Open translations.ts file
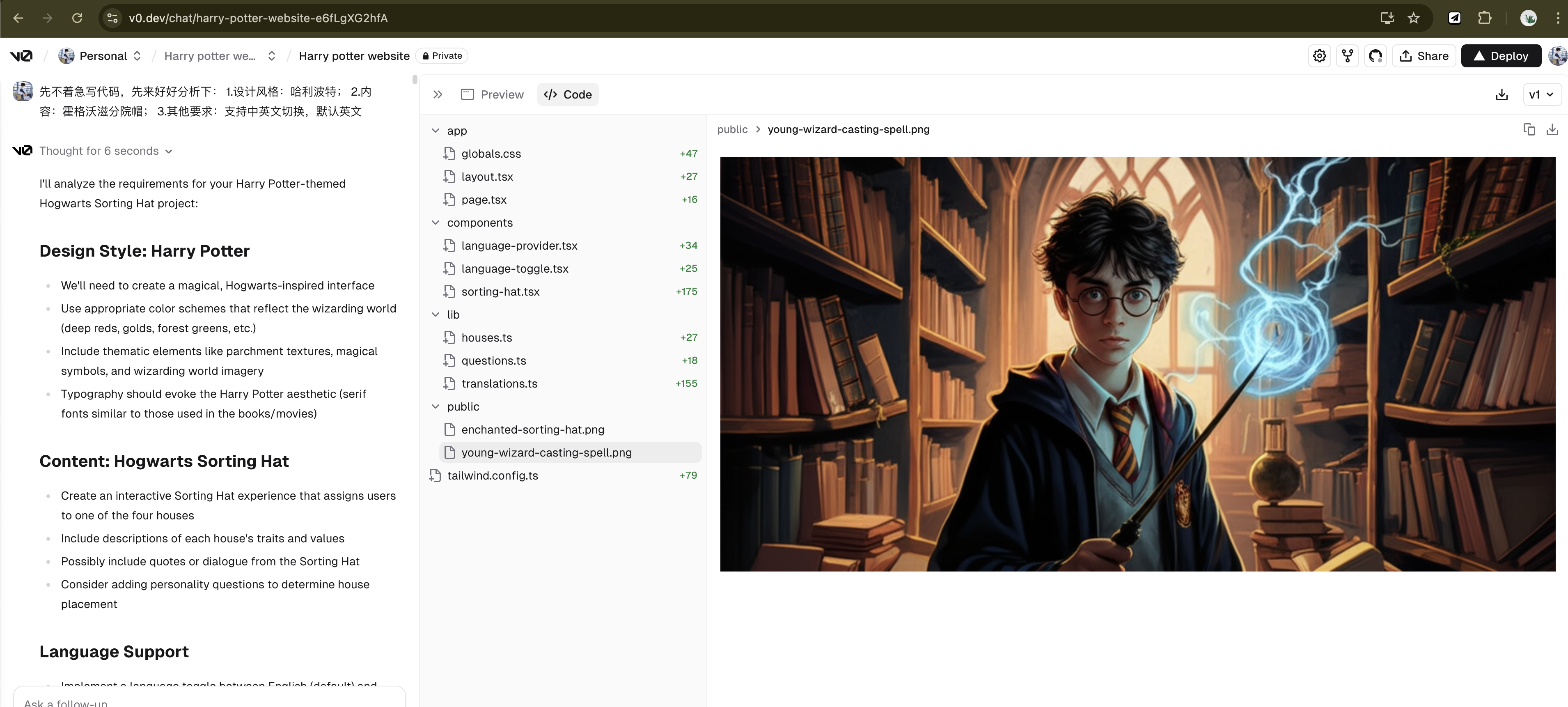 [x=570, y=383]
